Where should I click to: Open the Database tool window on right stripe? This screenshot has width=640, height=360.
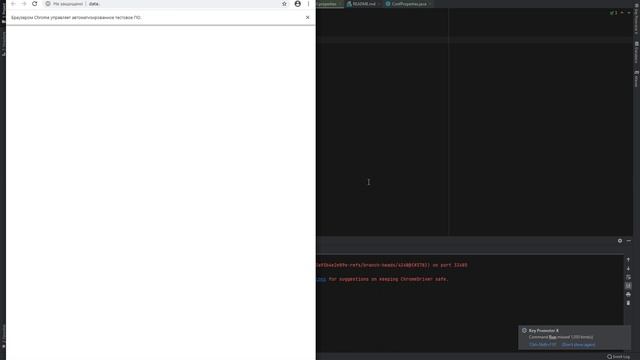(x=636, y=52)
